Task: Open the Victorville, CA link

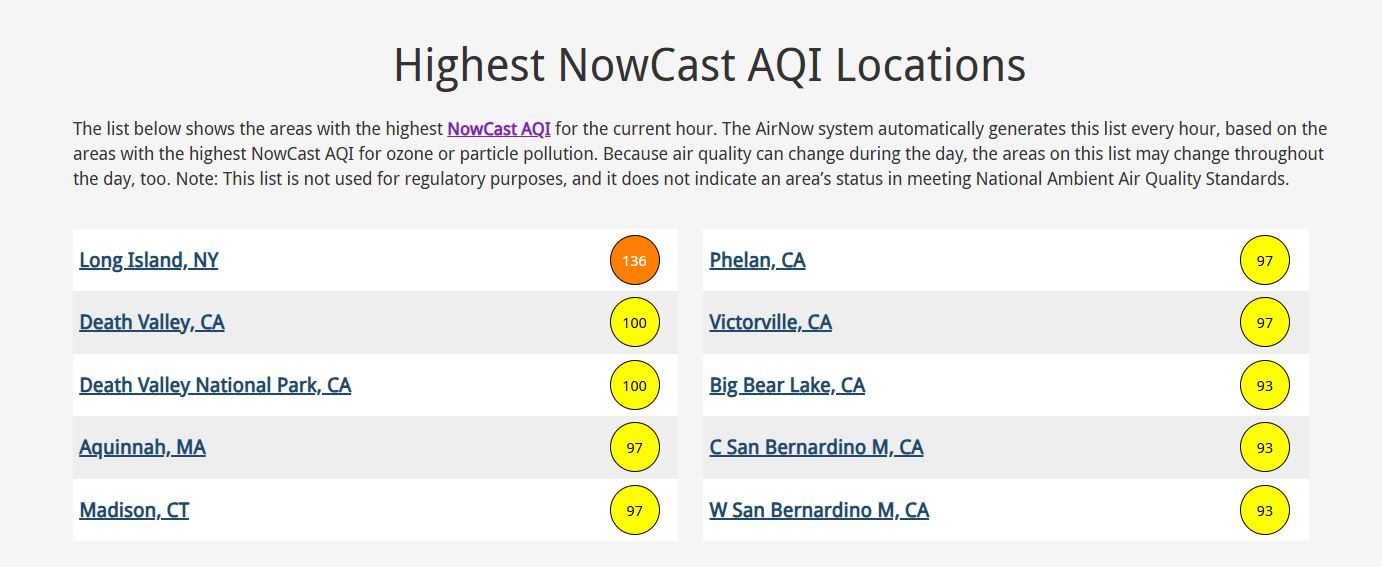Action: (x=771, y=323)
